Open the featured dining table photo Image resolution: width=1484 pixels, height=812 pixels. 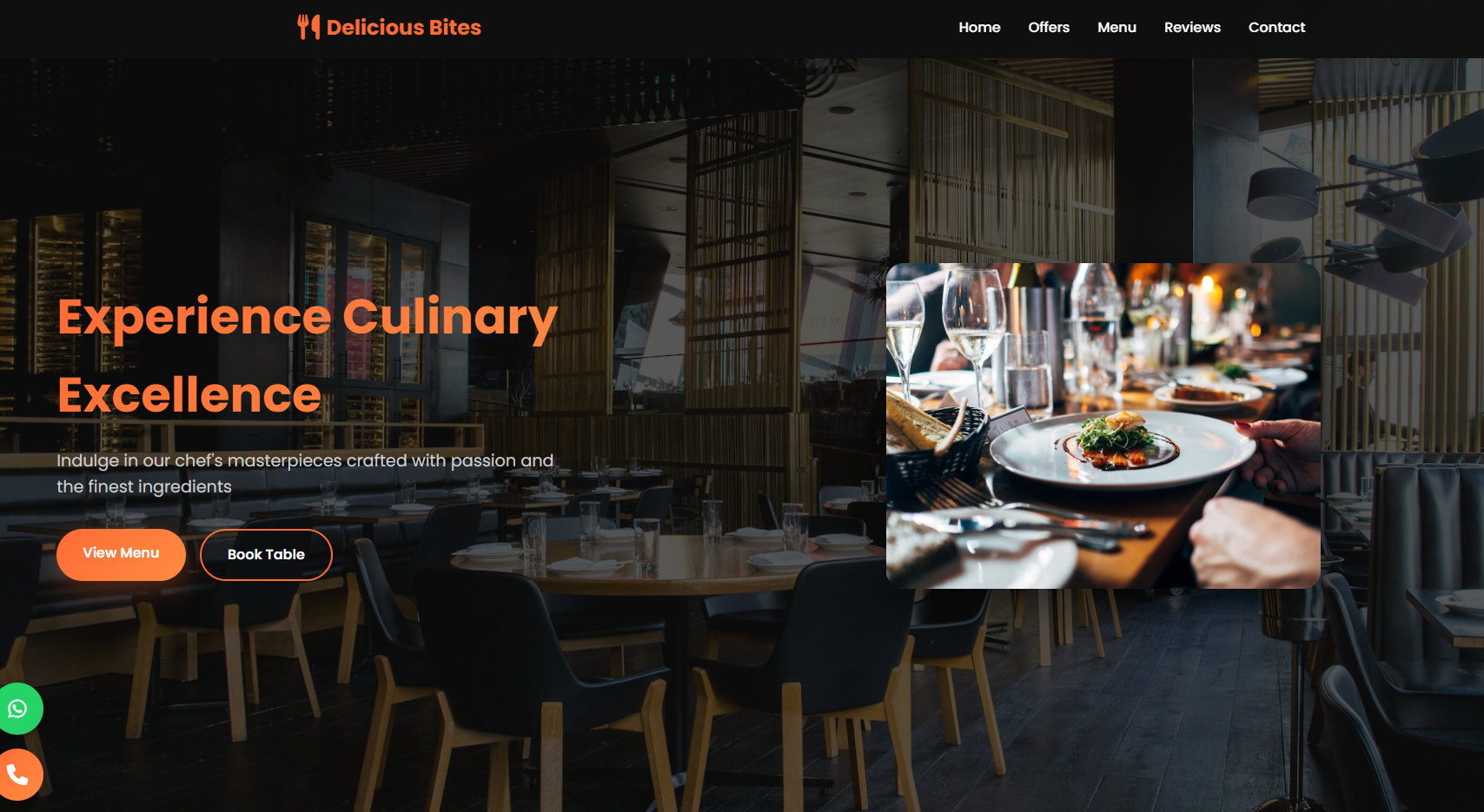1103,426
